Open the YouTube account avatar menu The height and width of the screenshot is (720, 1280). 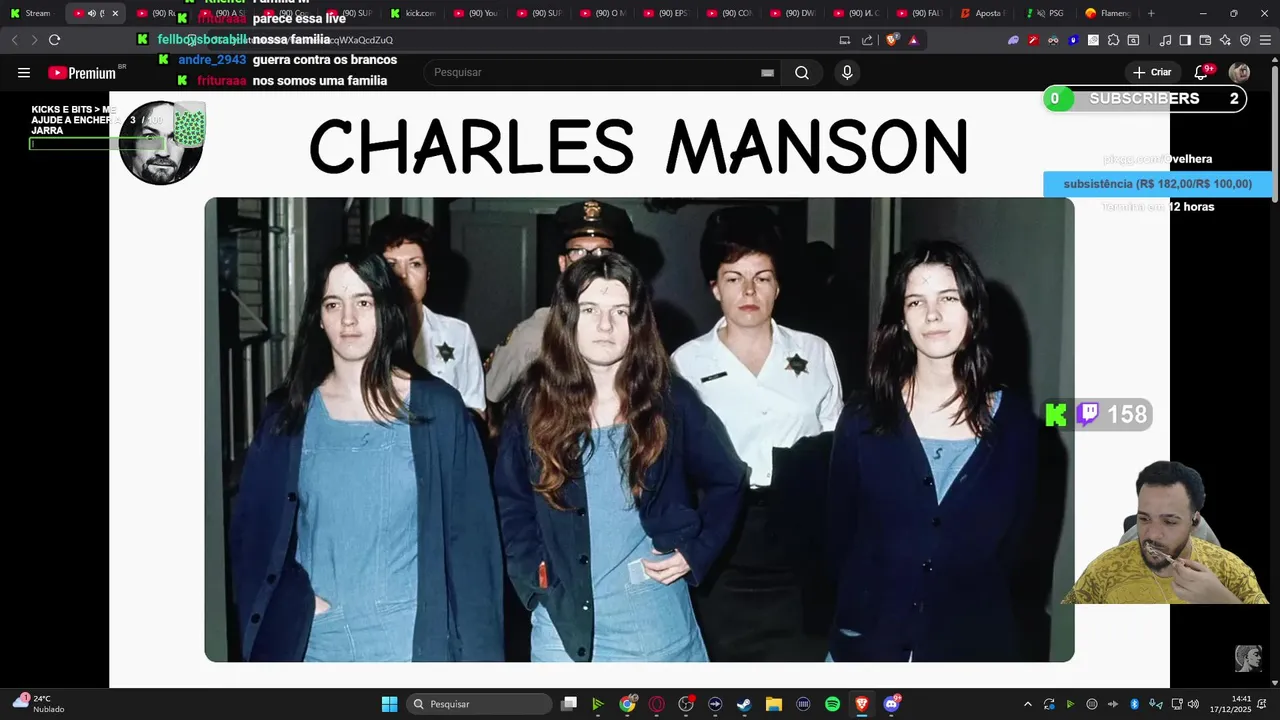[x=1239, y=72]
